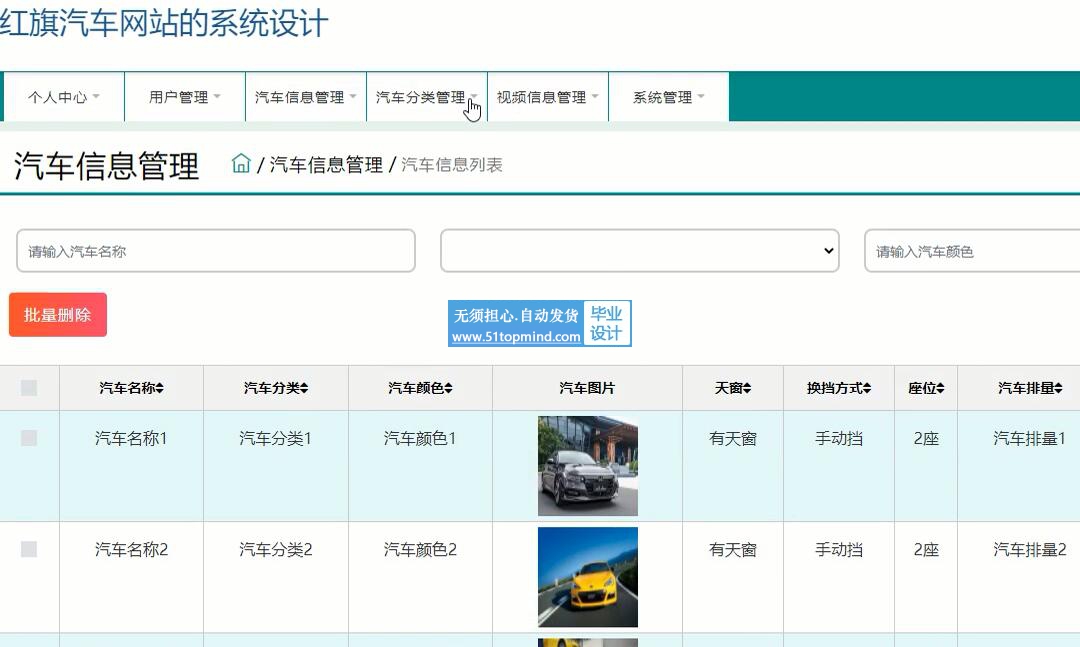
Task: Open the 个人中心 menu
Action: point(64,97)
